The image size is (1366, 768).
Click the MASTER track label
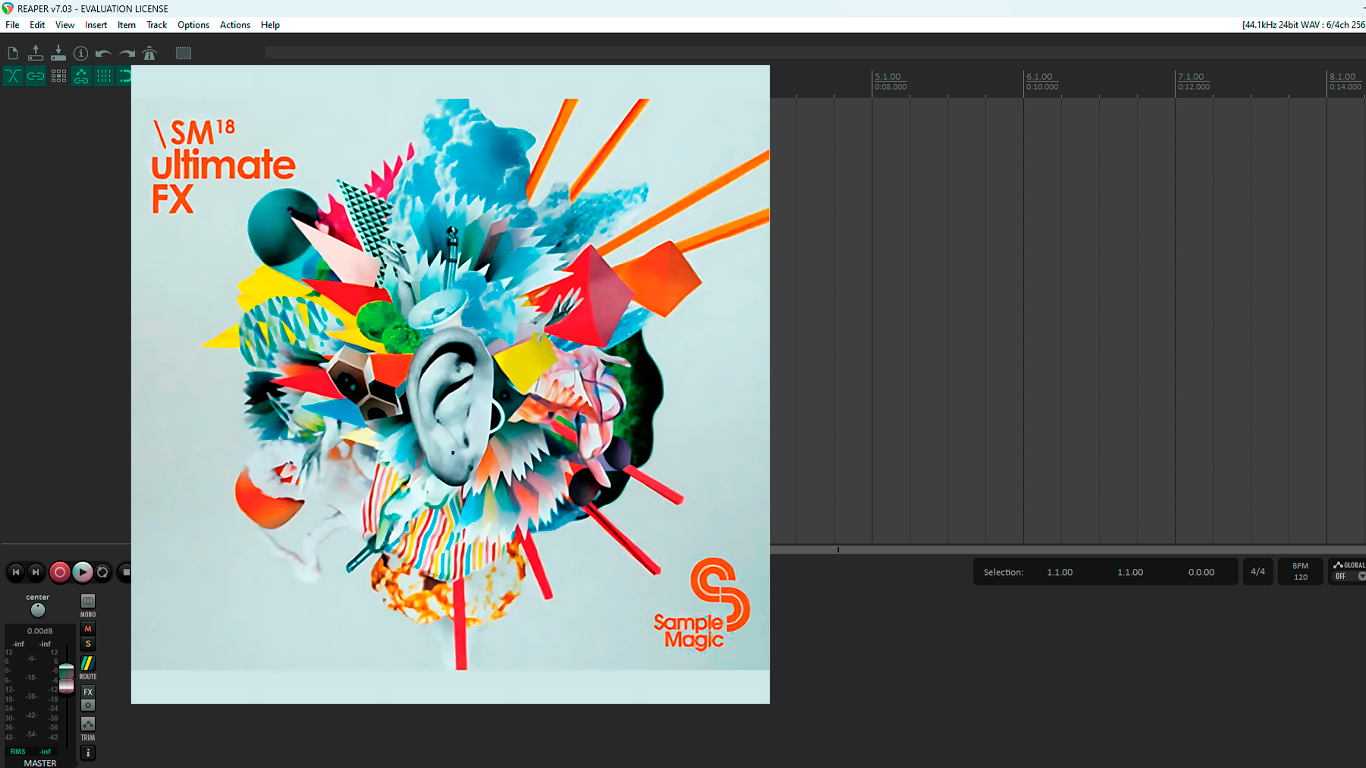pyautogui.click(x=40, y=763)
